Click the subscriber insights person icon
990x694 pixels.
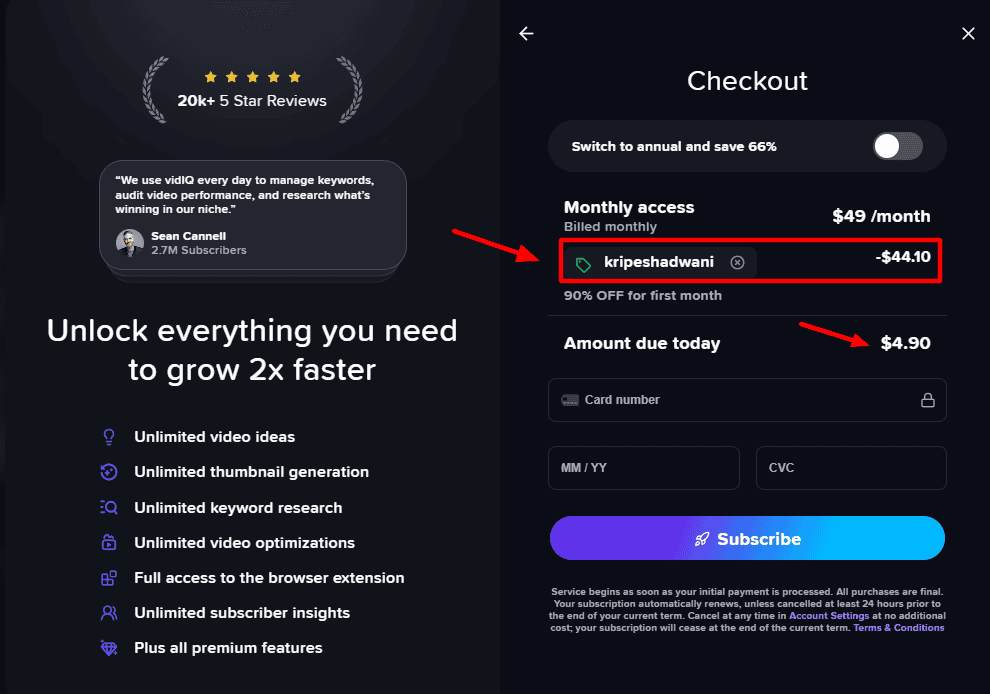pyautogui.click(x=110, y=613)
